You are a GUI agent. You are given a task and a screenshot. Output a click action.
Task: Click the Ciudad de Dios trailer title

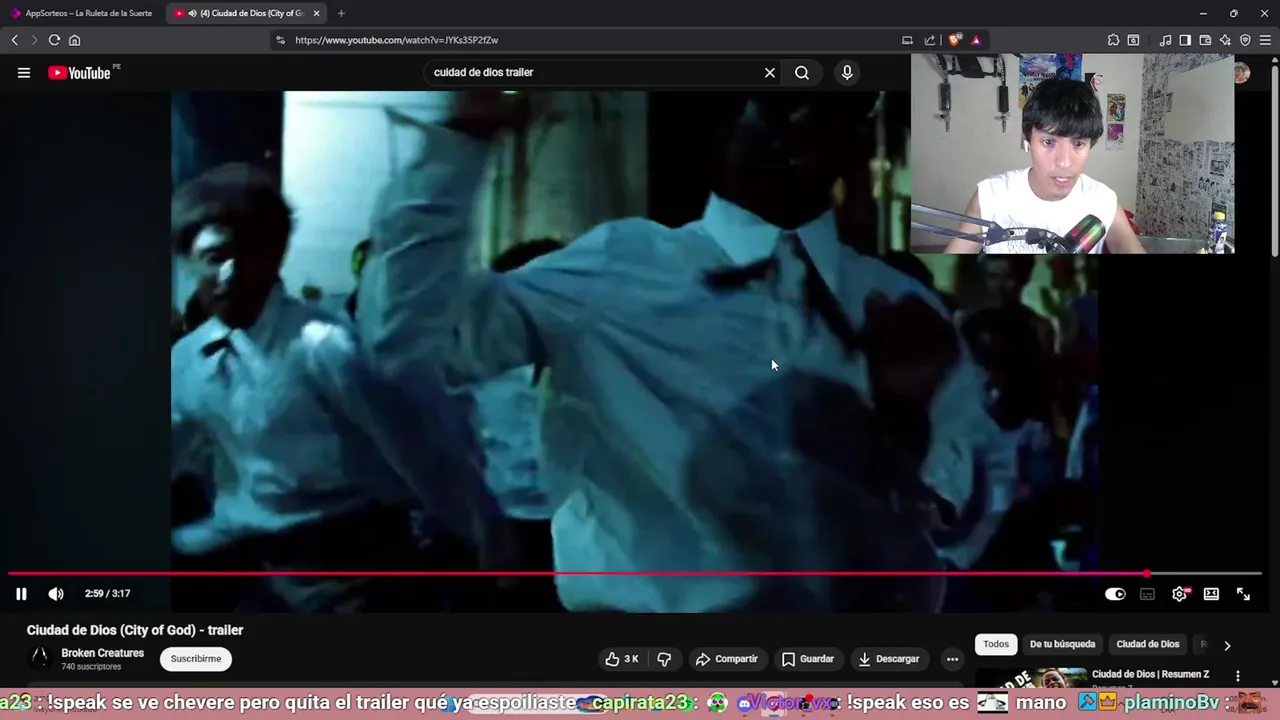[135, 630]
